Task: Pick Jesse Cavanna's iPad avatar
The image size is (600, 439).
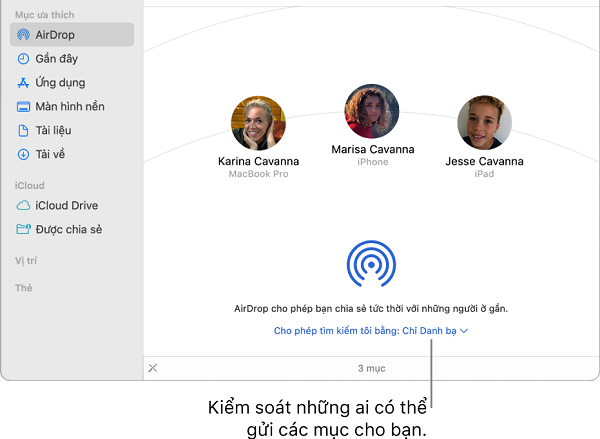Action: [485, 123]
